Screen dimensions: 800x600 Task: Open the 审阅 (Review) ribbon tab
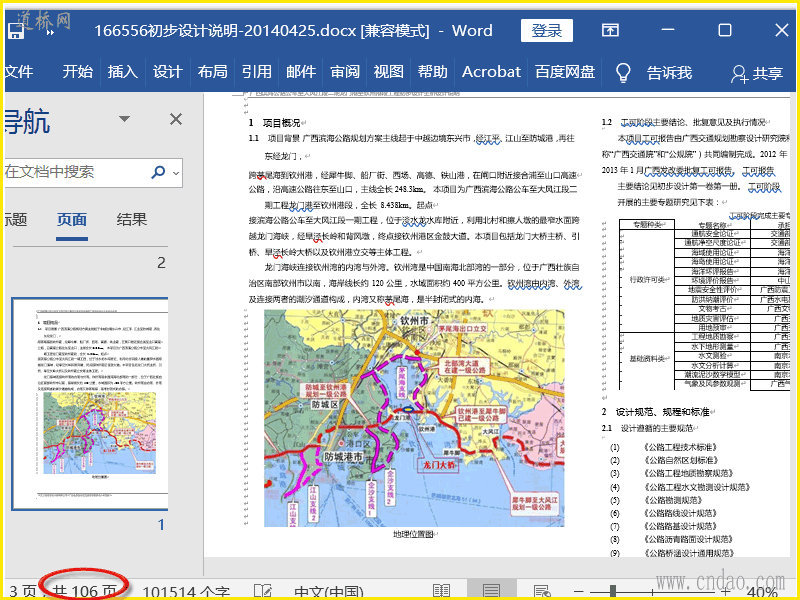[345, 72]
